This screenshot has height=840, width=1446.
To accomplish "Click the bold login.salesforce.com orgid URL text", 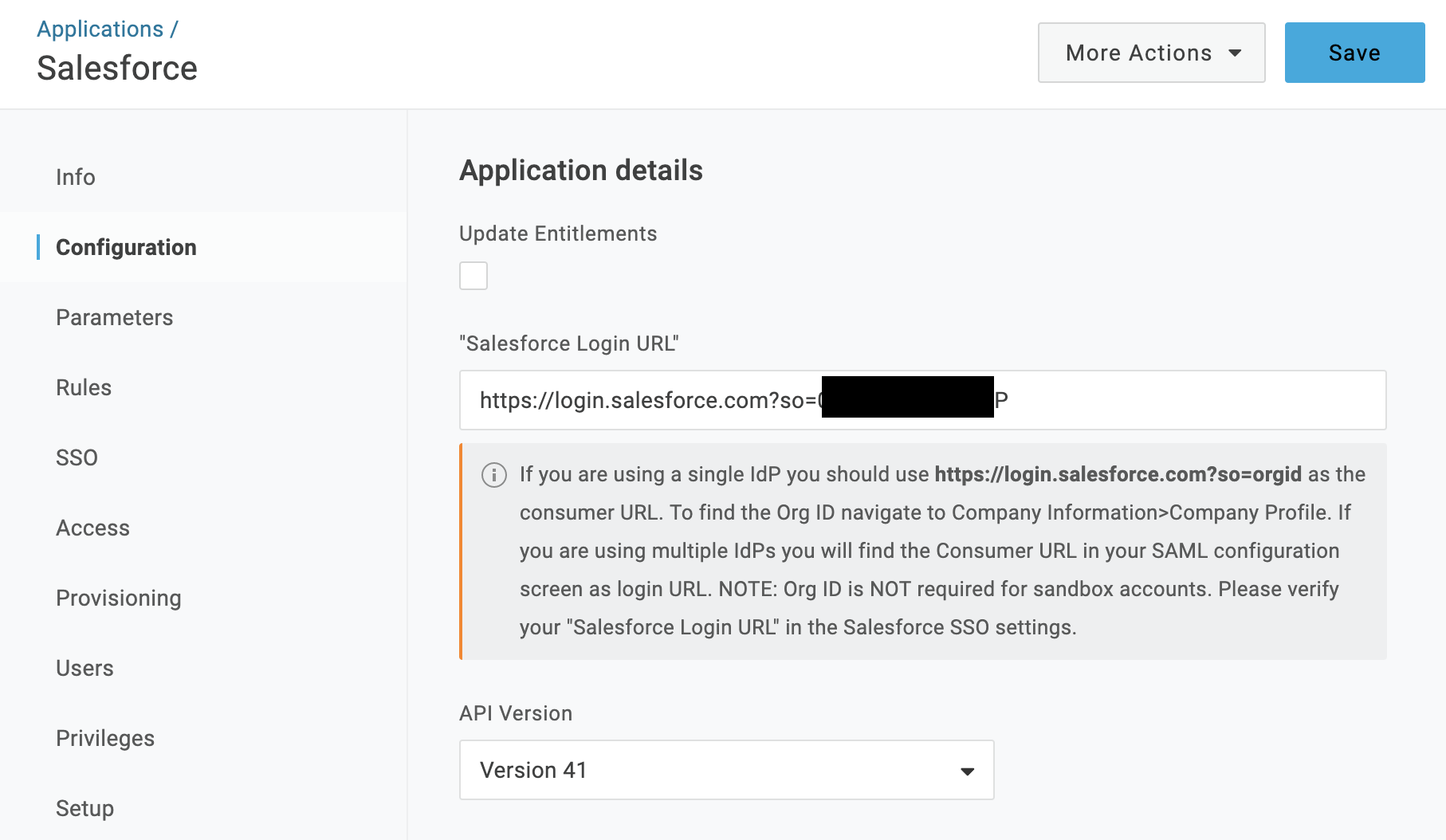I will (1118, 474).
